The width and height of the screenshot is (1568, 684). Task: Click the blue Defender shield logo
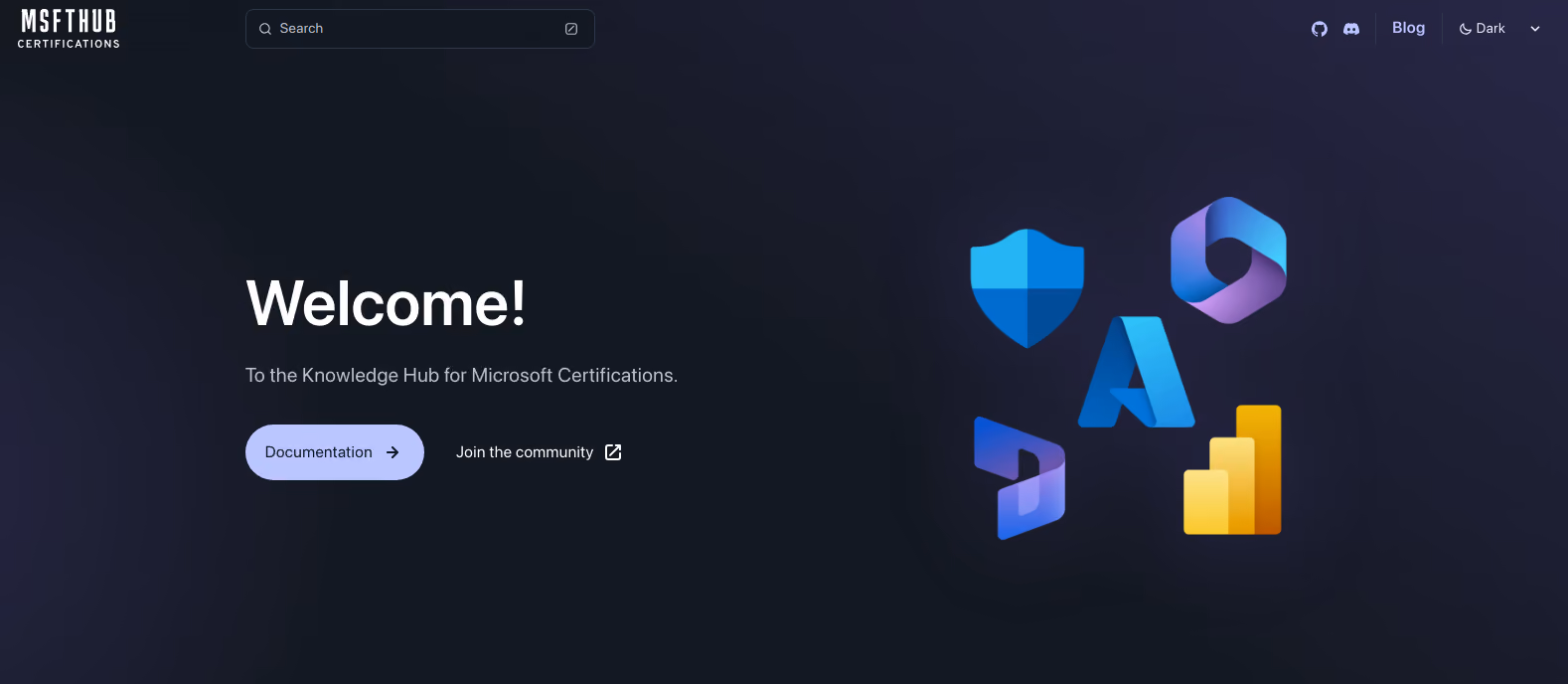1027,288
